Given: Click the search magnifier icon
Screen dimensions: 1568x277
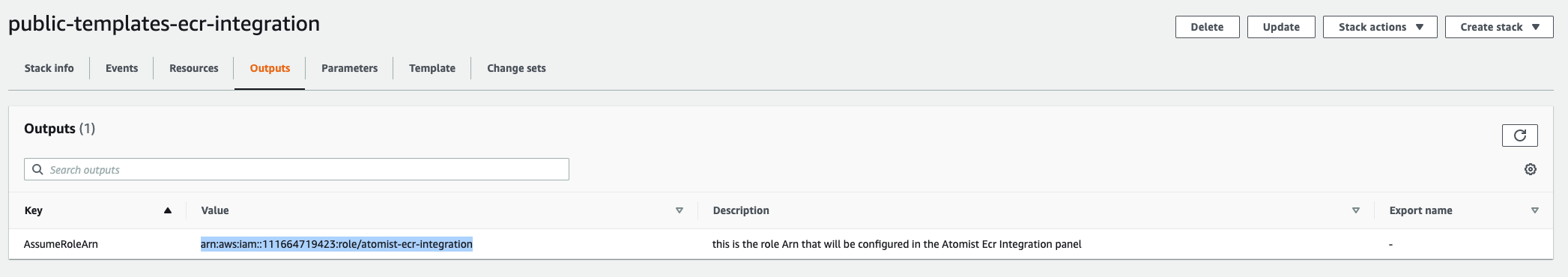Looking at the screenshot, I should coord(37,169).
